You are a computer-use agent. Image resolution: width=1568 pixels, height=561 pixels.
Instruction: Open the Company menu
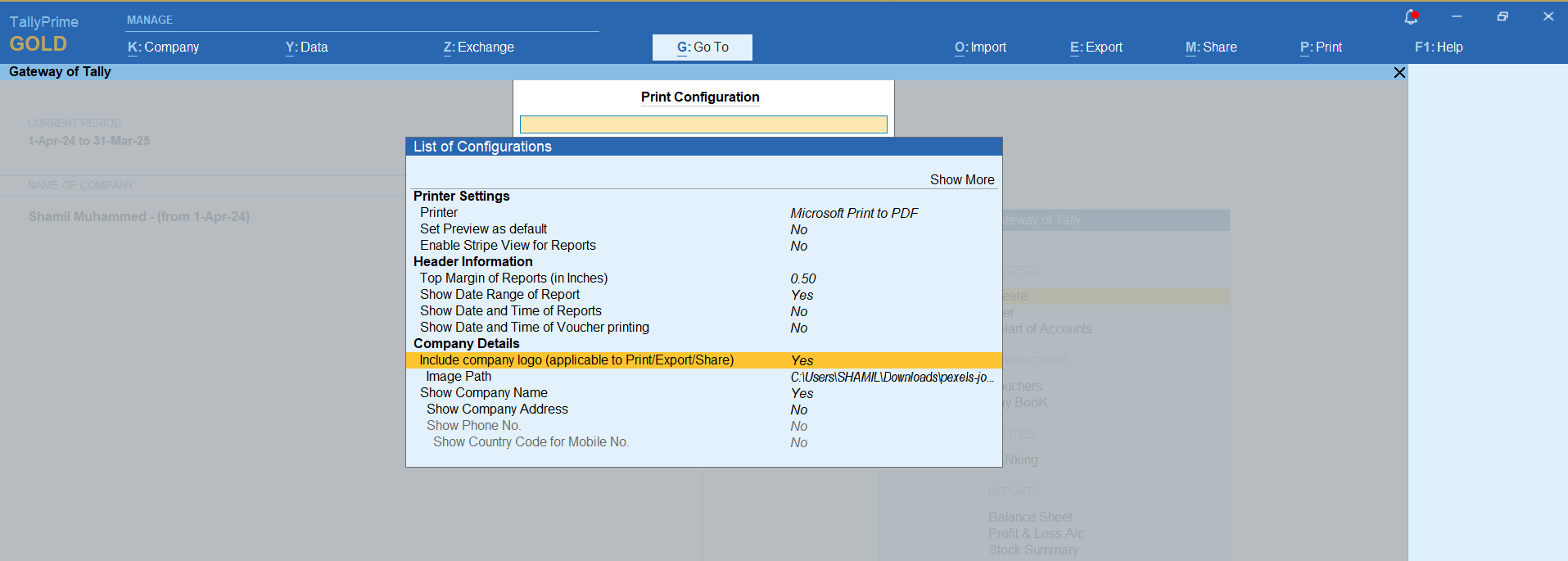pos(164,48)
